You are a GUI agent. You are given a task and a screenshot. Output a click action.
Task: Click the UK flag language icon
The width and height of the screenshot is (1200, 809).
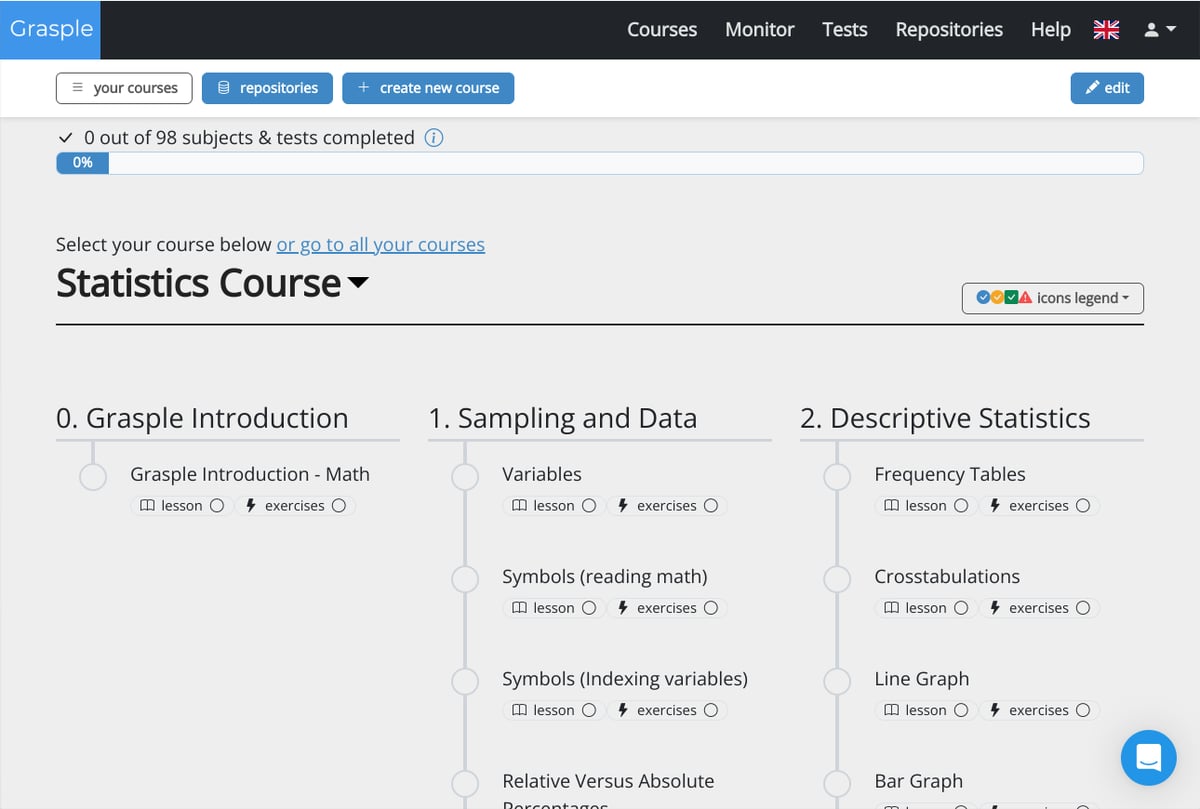(x=1106, y=30)
